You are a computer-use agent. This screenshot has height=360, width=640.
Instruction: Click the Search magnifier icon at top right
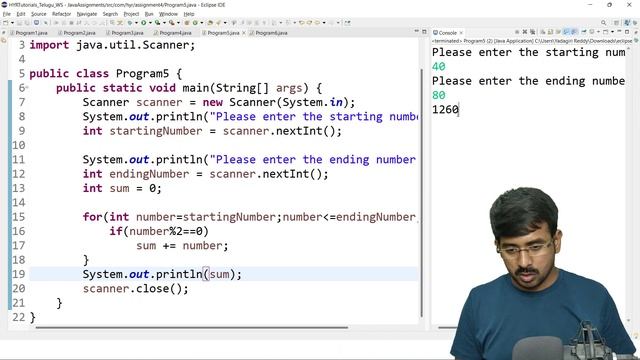pos(603,23)
